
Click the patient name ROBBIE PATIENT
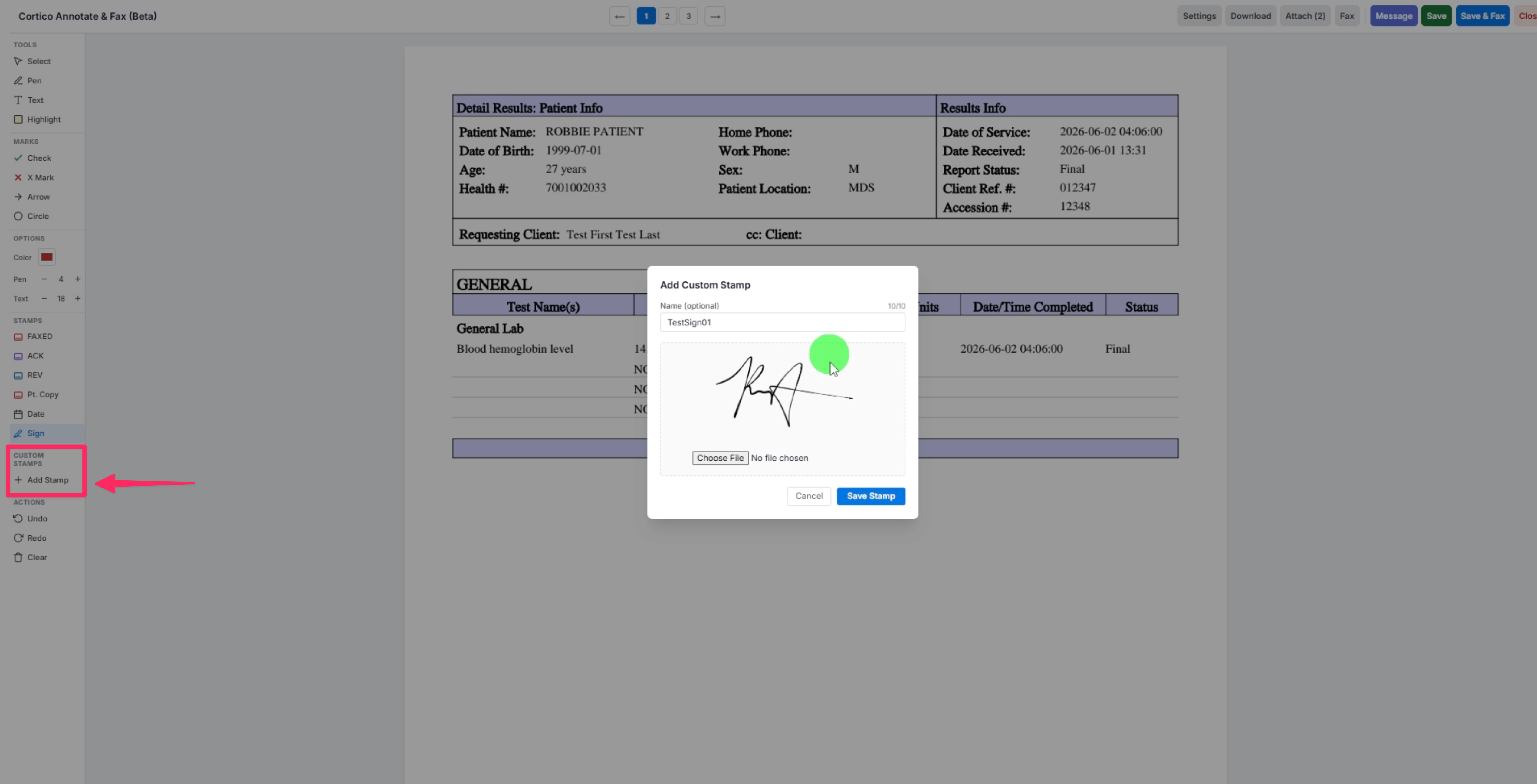pos(594,132)
